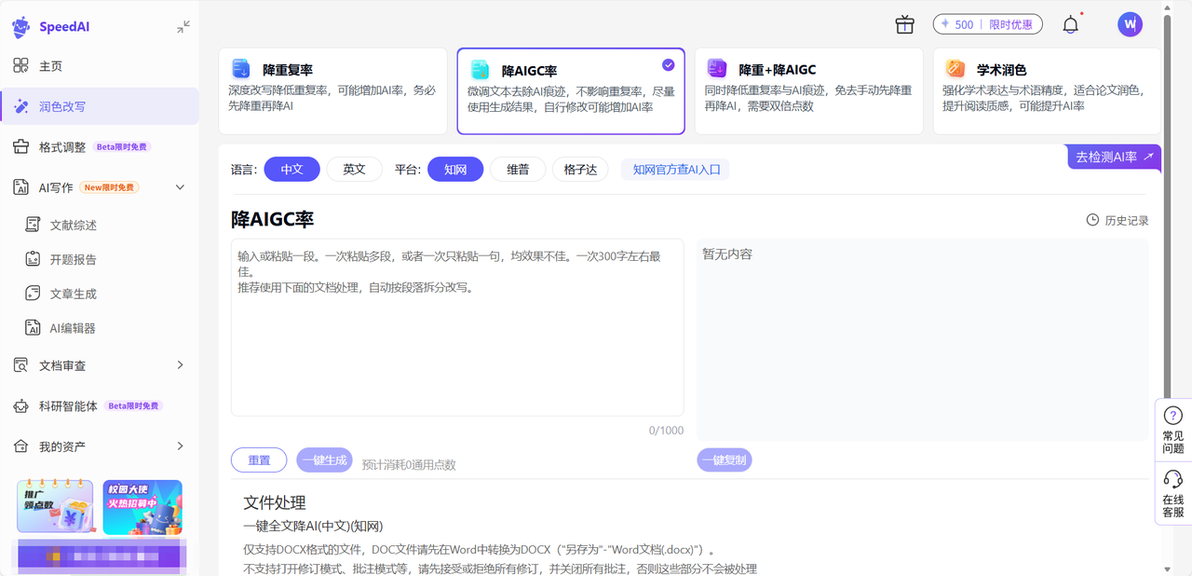This screenshot has width=1192, height=576.
Task: Click the New限时免费 badge beside AI写作
Action: click(x=109, y=187)
